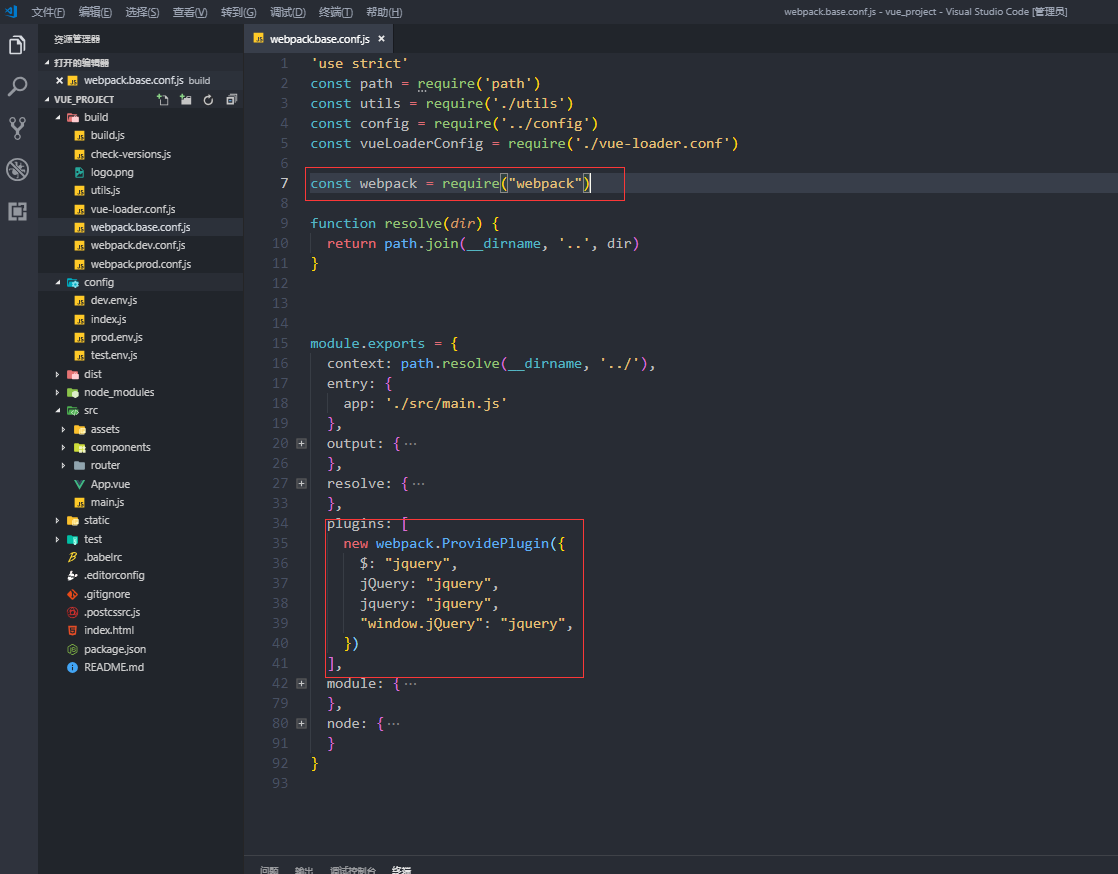Click the VS Code logo in title bar
This screenshot has height=874, width=1118.
(11, 11)
